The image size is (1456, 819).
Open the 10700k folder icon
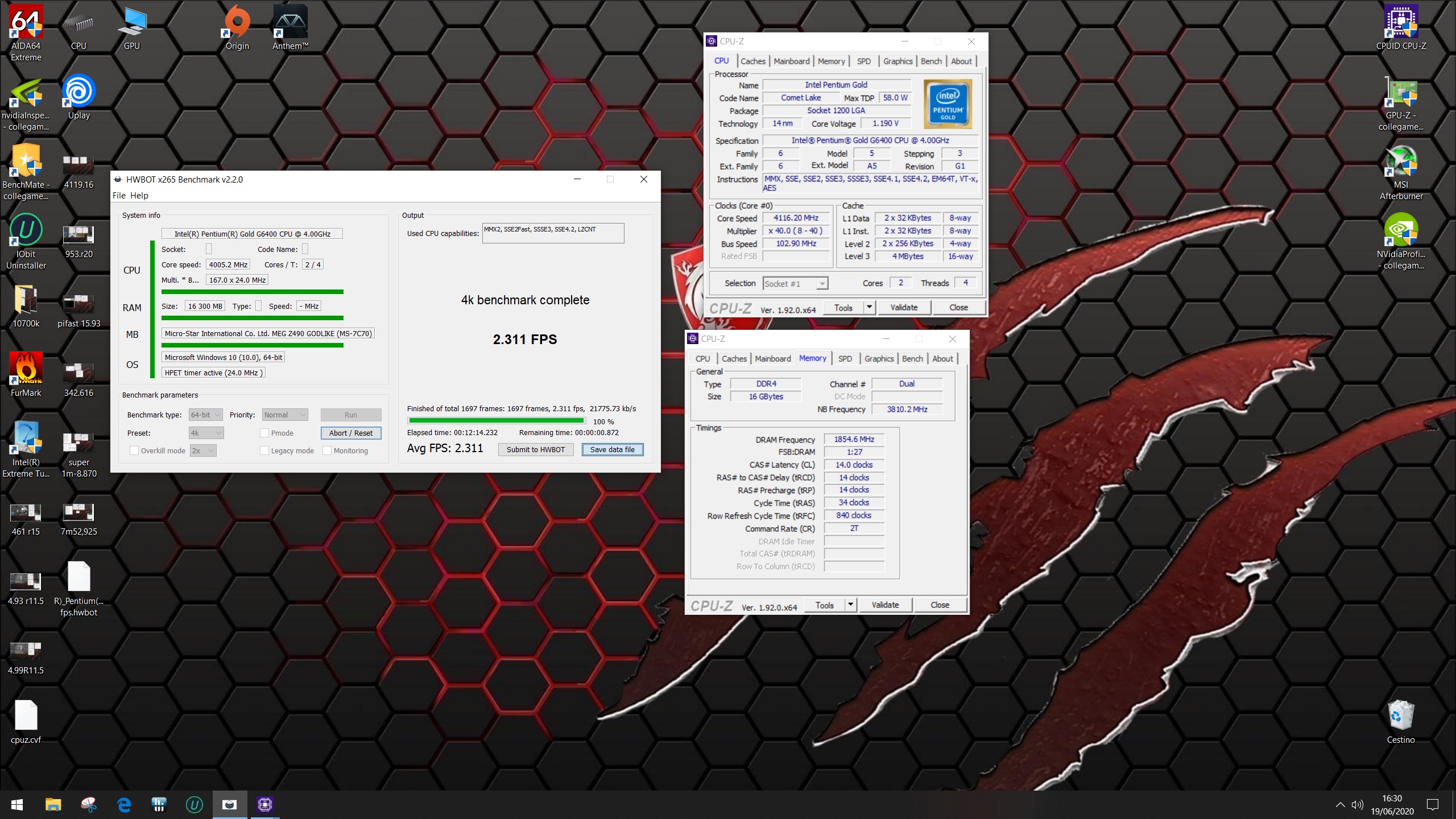tap(26, 306)
